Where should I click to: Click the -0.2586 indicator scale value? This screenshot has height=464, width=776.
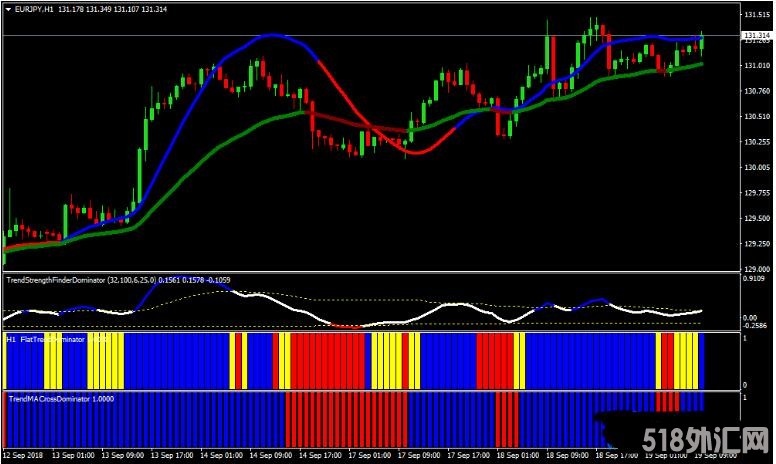pos(755,325)
